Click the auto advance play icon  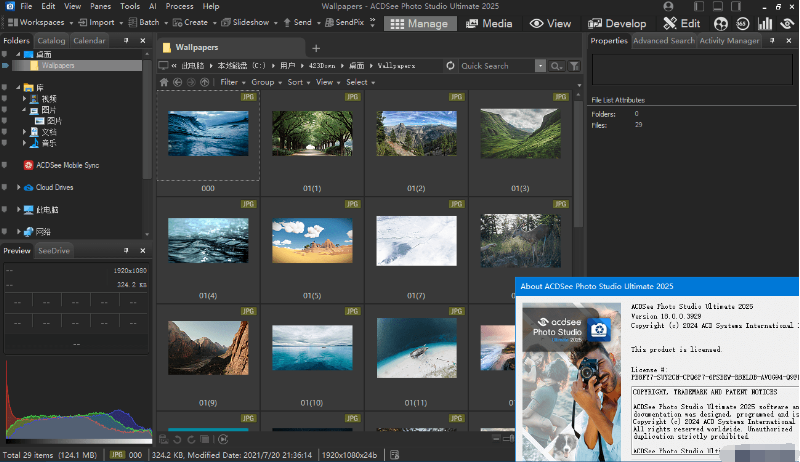click(223, 439)
